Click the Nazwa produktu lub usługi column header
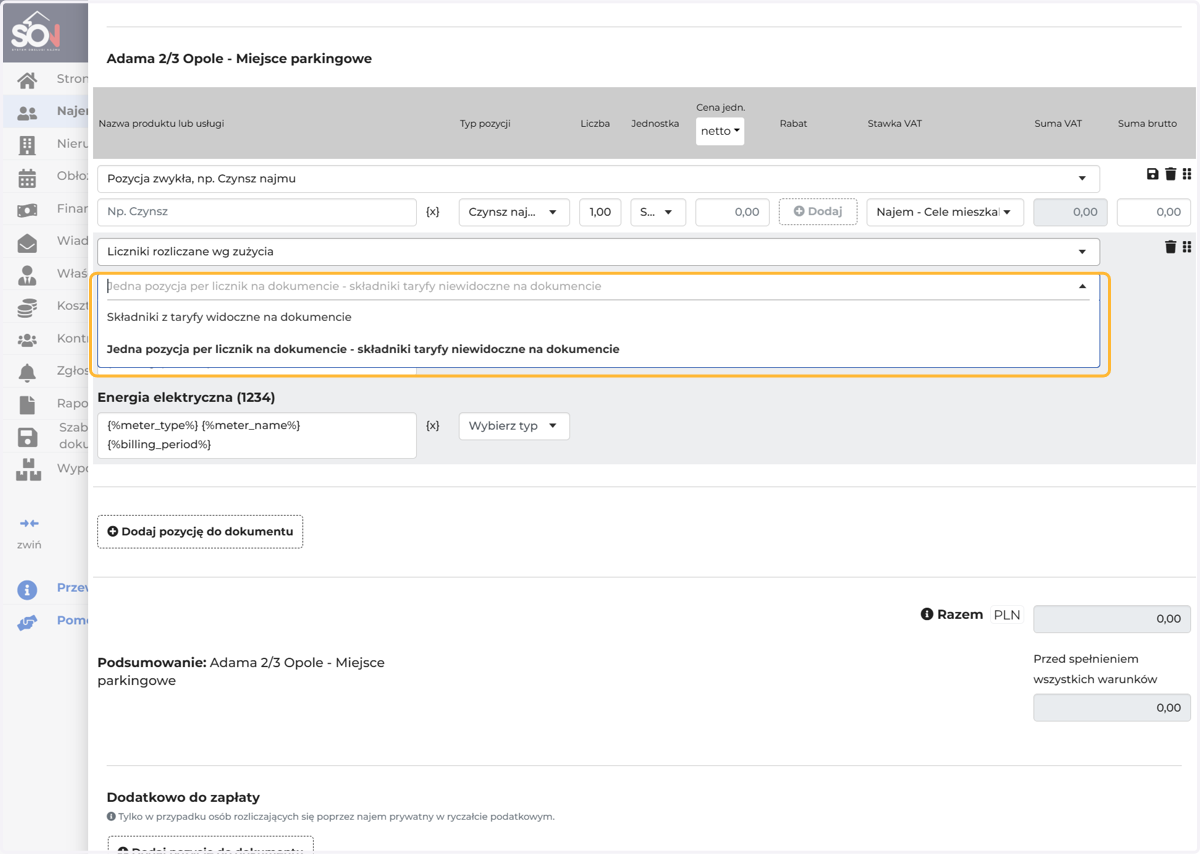Viewport: 1200px width, 854px height. [x=161, y=124]
